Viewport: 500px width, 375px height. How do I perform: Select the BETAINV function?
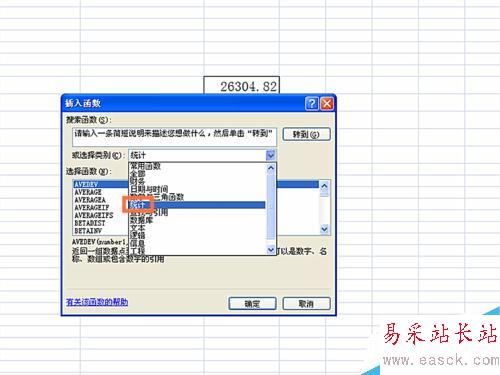(x=88, y=230)
